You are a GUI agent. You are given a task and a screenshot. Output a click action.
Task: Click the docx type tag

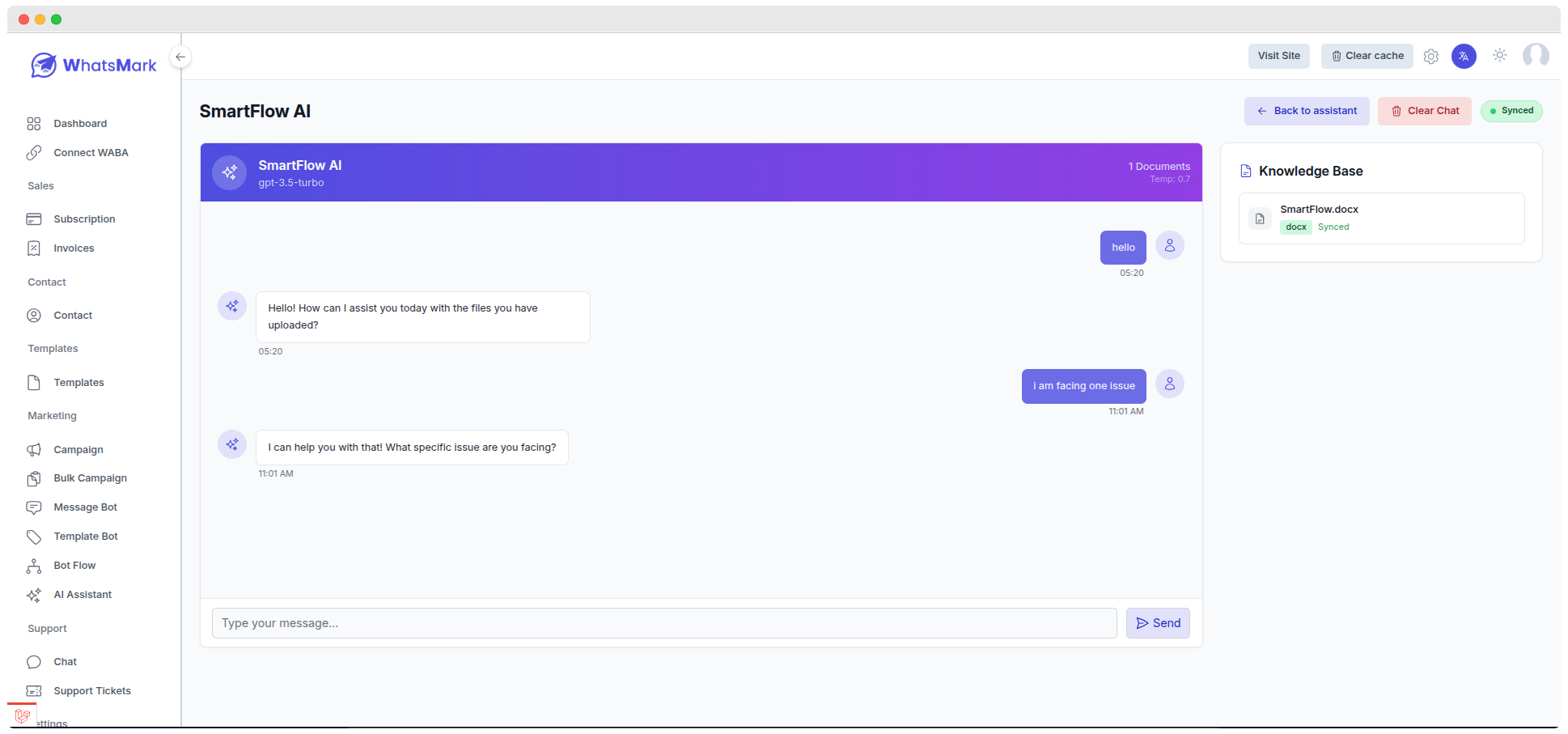(1296, 227)
